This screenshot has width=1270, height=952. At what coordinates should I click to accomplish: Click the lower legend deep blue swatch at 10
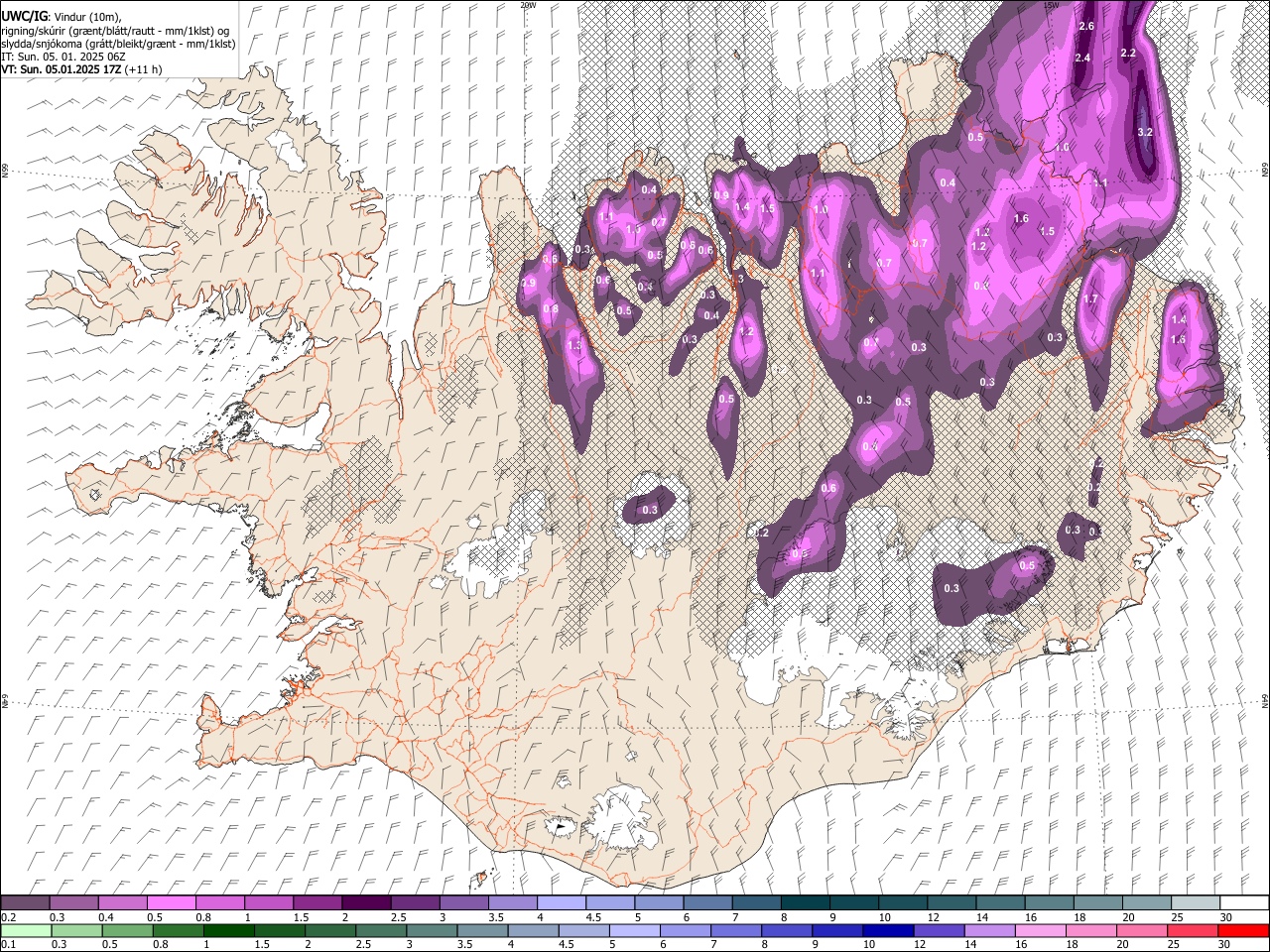click(x=888, y=930)
